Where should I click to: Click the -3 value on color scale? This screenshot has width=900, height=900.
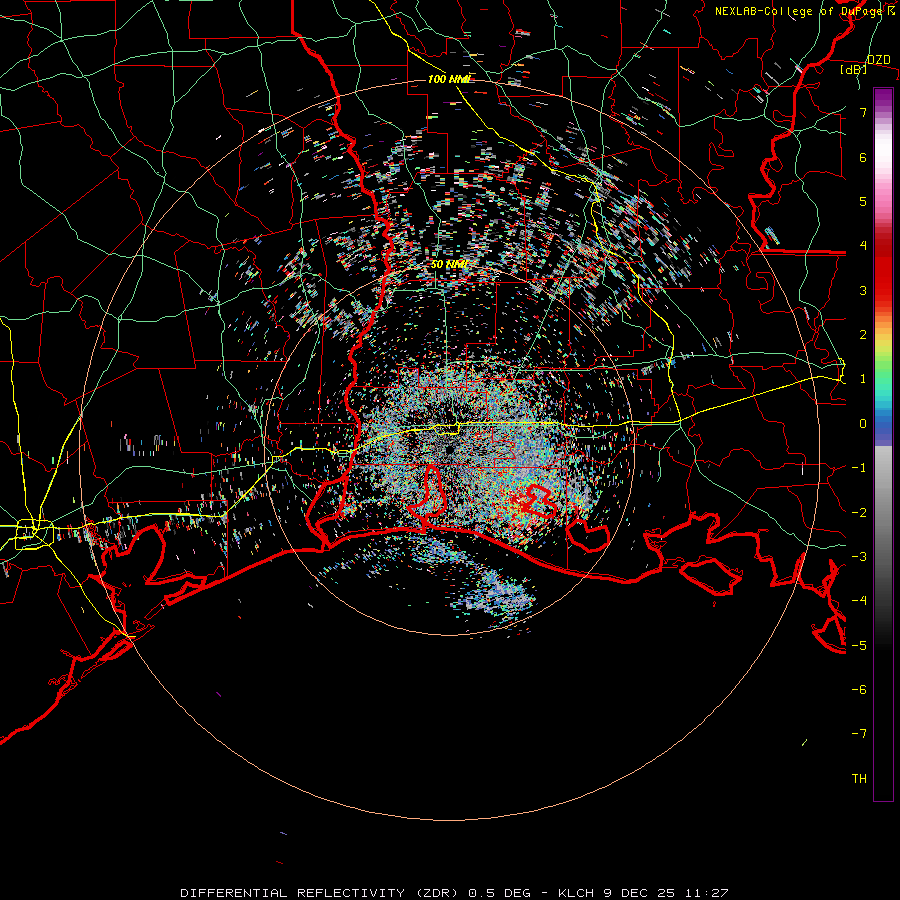859,557
